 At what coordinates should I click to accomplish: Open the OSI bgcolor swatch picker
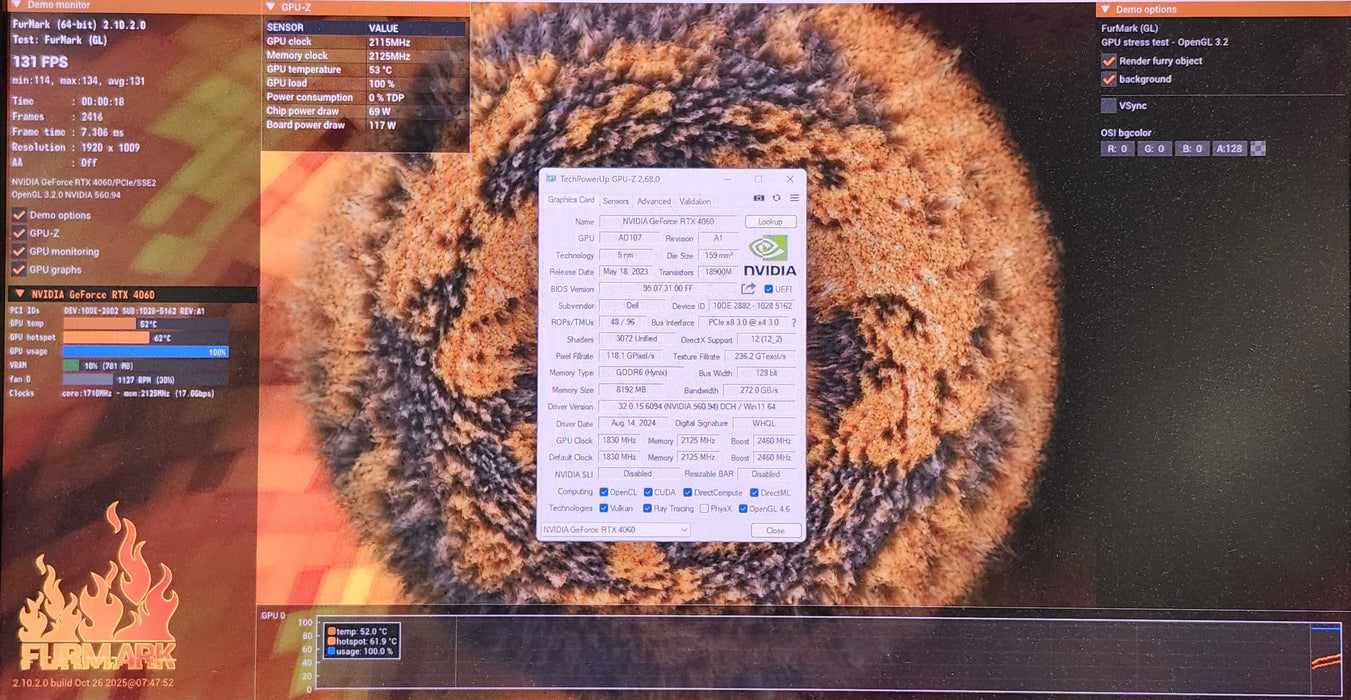1258,149
